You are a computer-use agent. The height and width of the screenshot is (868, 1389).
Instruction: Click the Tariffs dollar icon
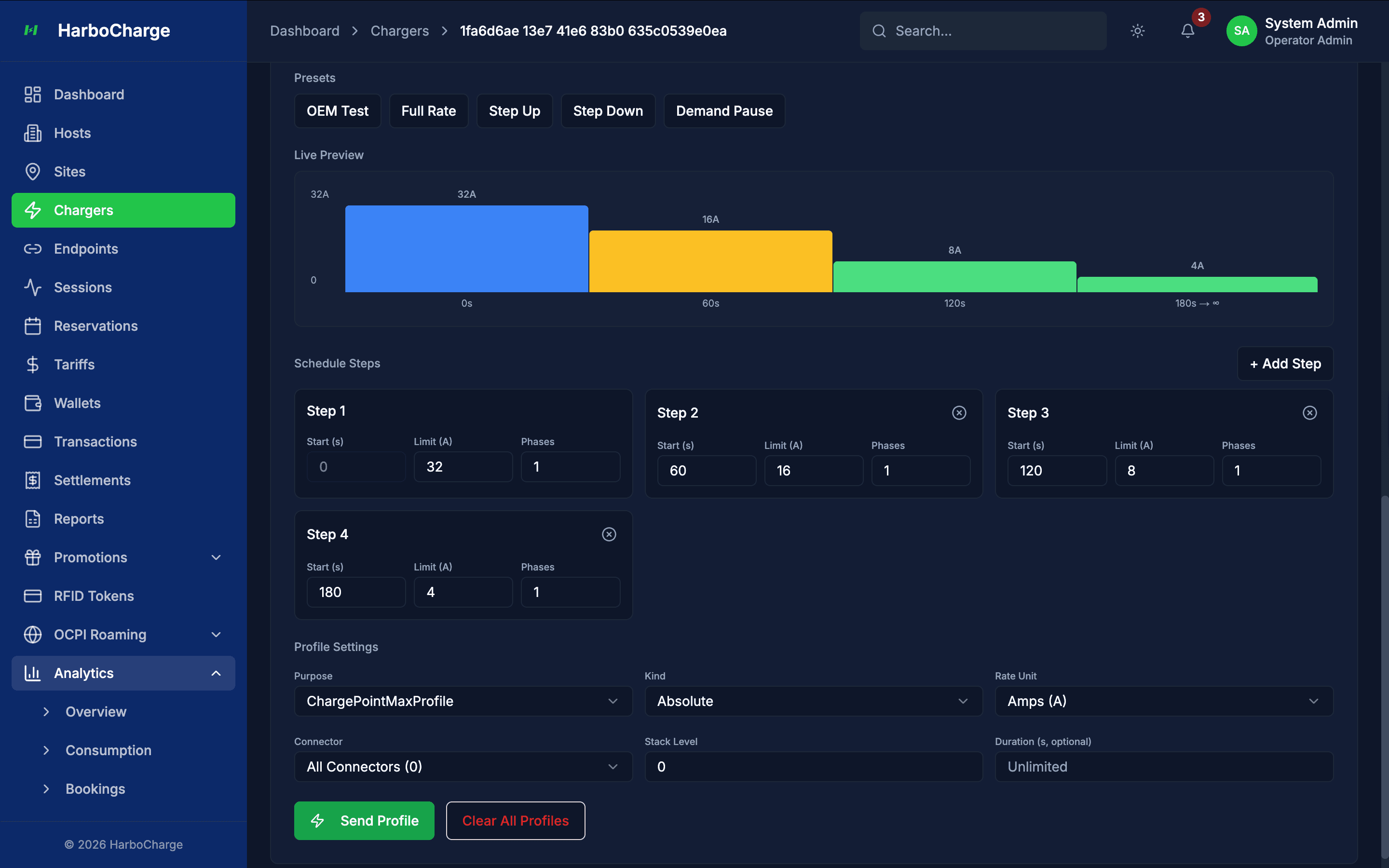click(33, 364)
